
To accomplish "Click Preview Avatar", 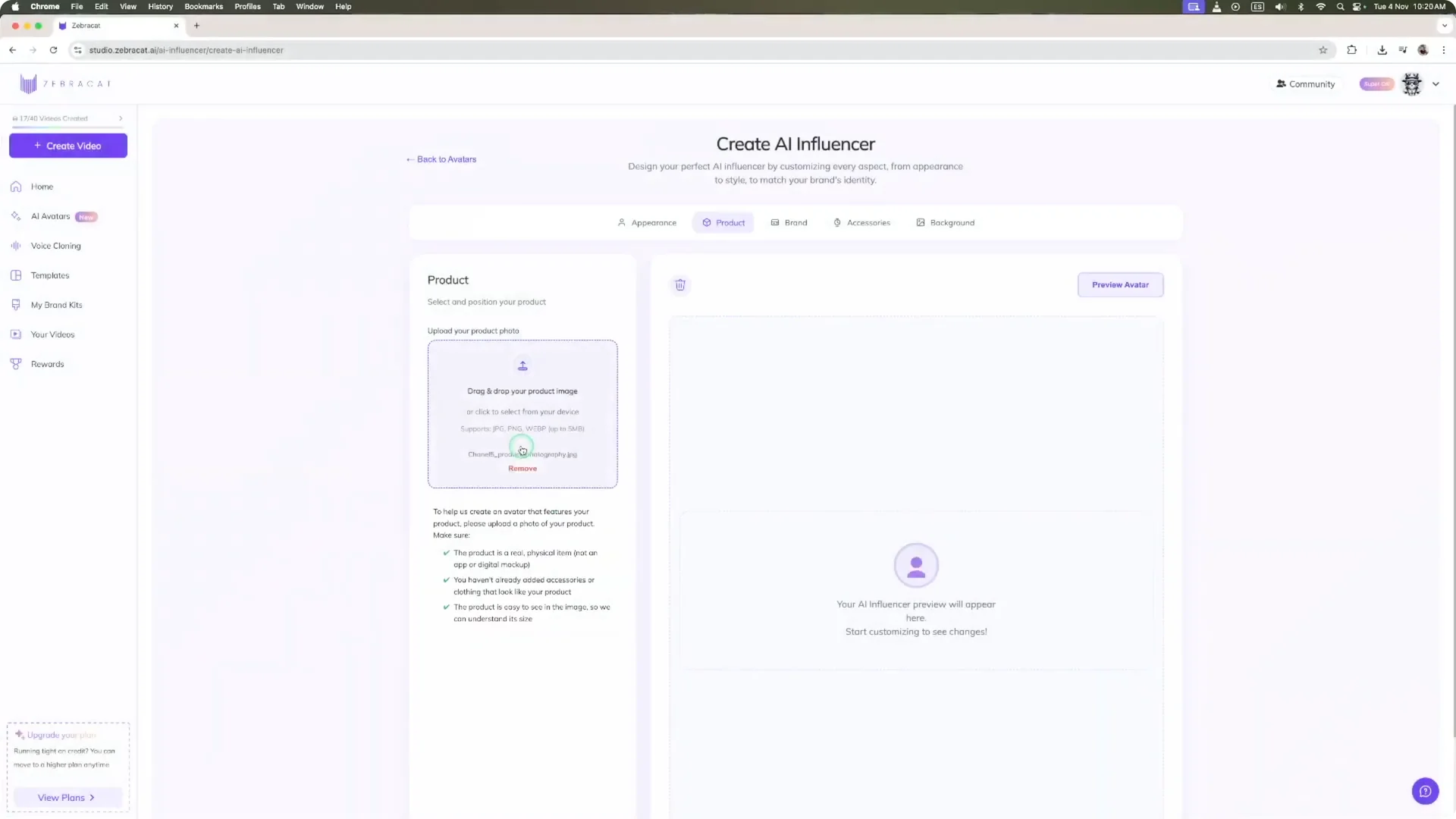I will tap(1121, 284).
